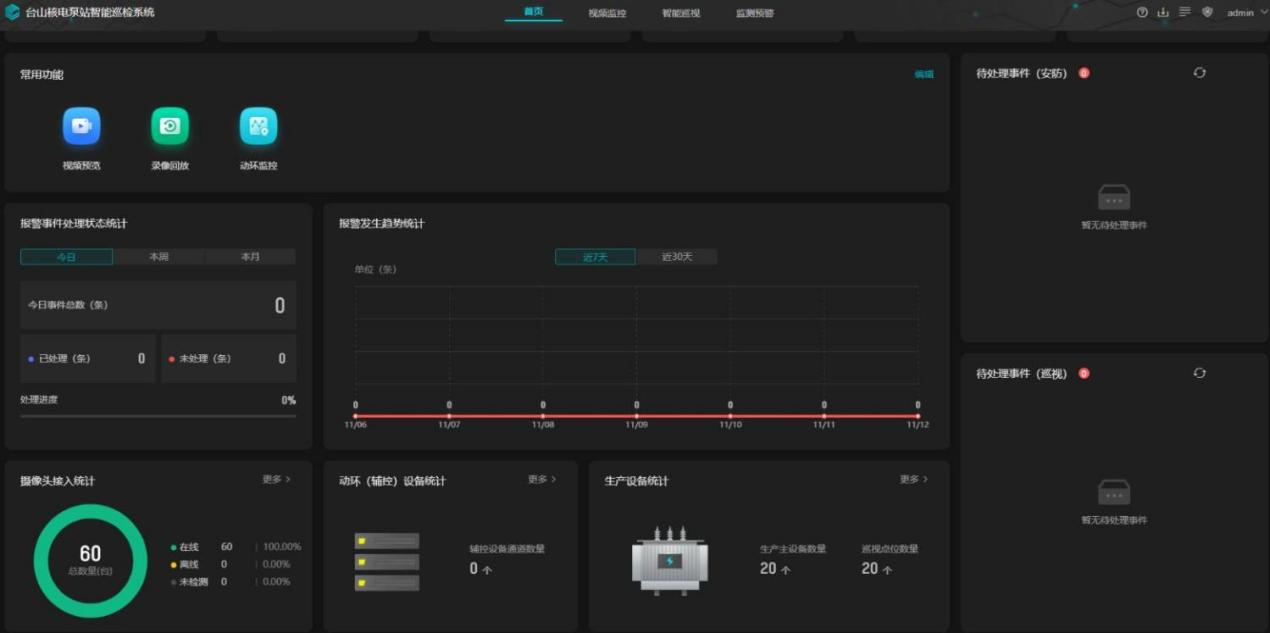
Task: Expand 更多 in 摄像头接入统计 panel
Action: pos(276,480)
